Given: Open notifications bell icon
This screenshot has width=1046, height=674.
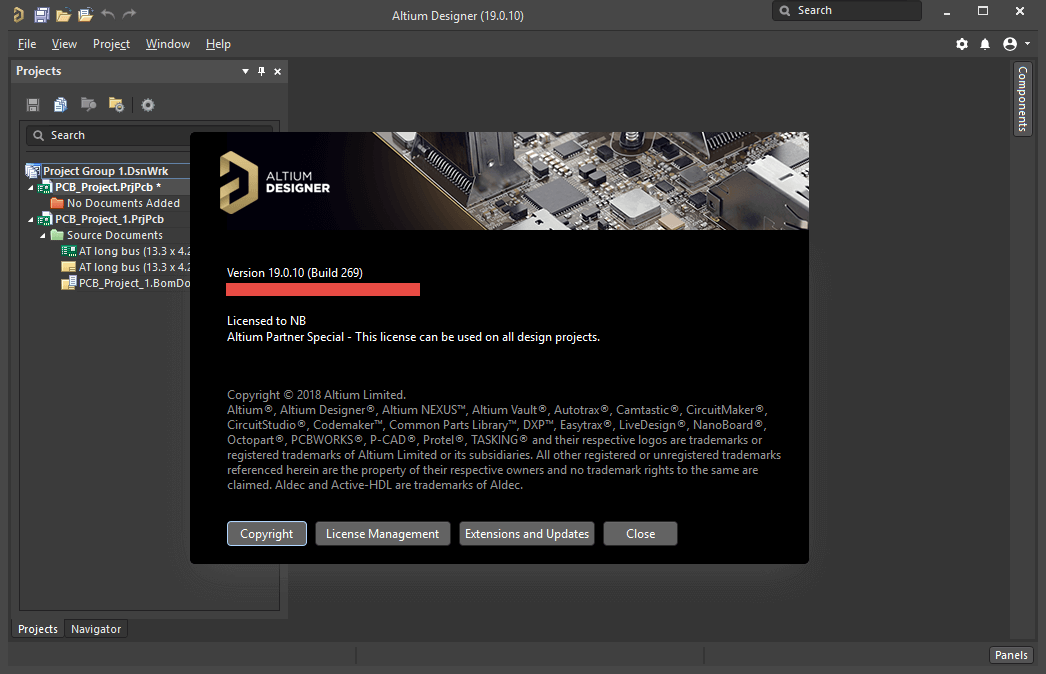Looking at the screenshot, I should click(985, 44).
